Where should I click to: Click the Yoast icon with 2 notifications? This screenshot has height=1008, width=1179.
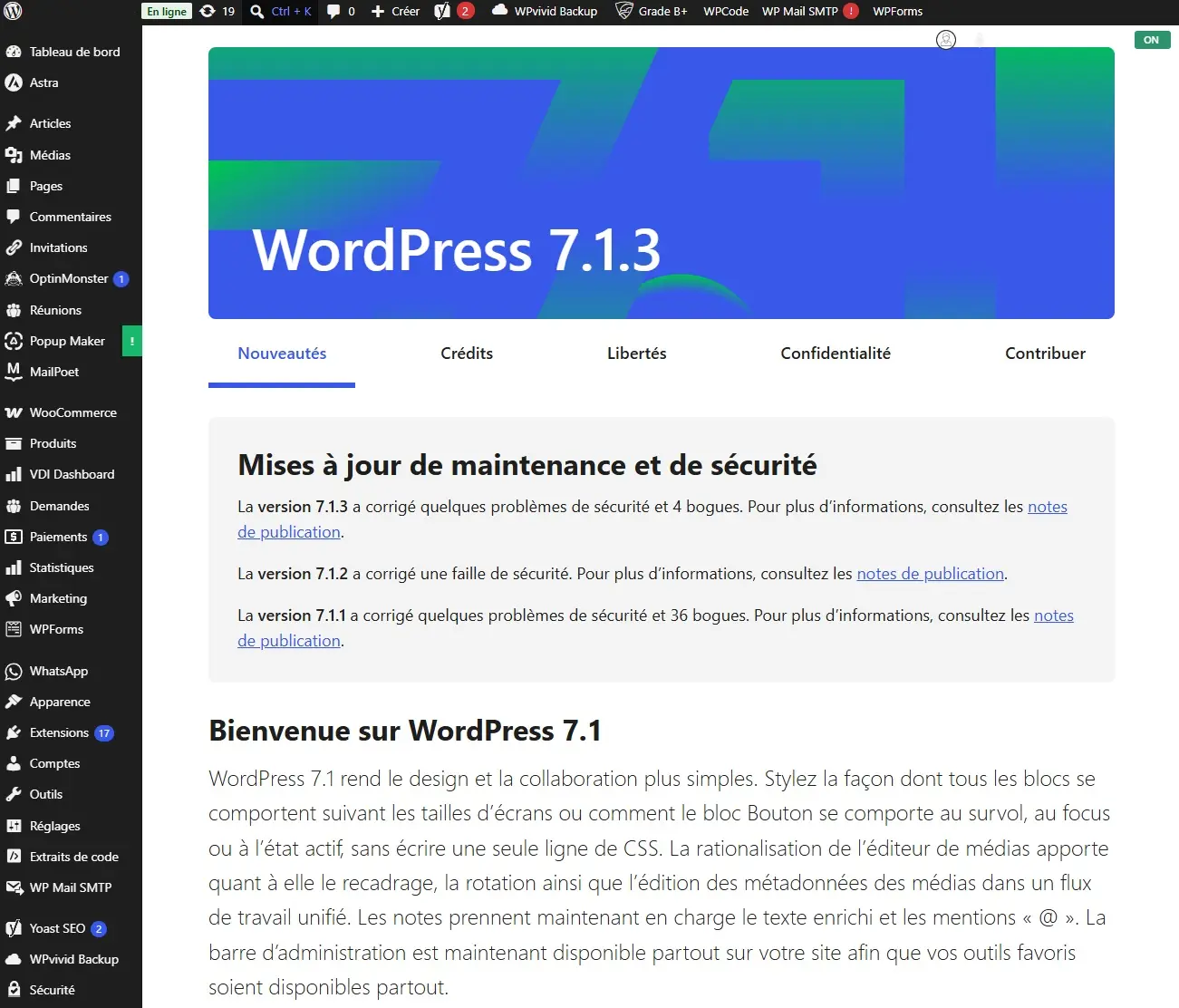point(453,12)
